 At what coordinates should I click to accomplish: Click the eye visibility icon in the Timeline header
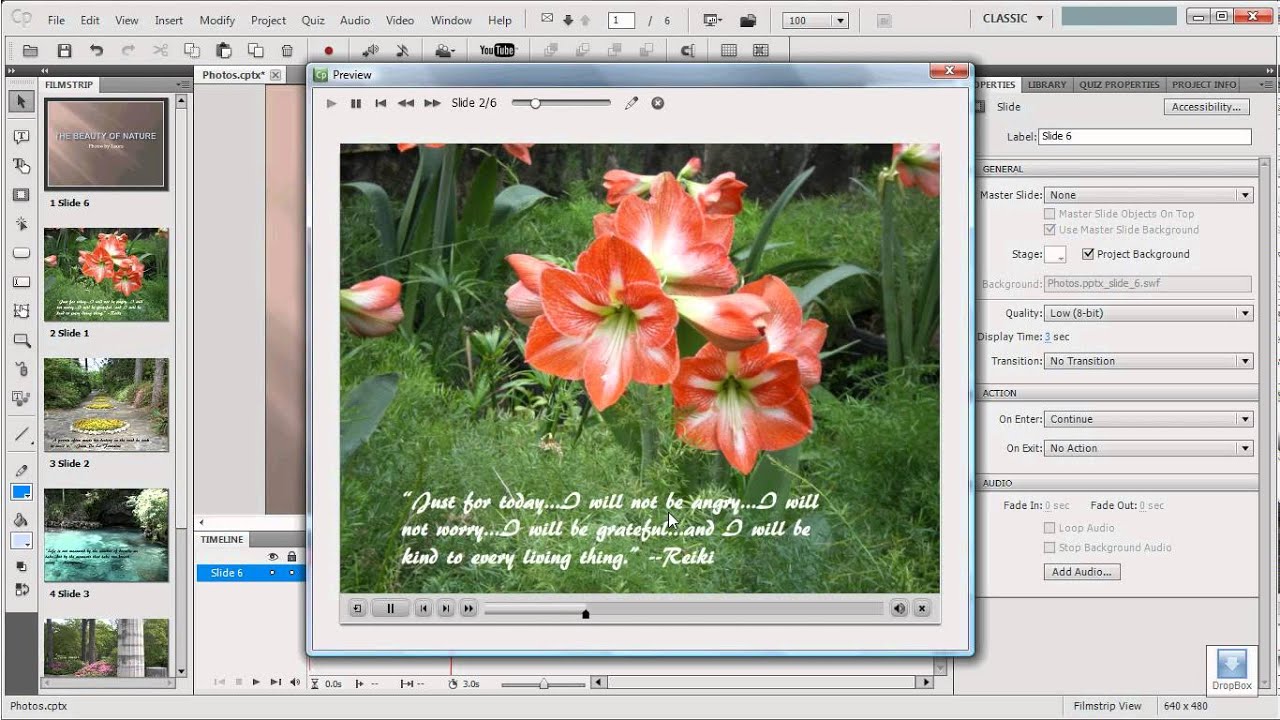coord(272,557)
